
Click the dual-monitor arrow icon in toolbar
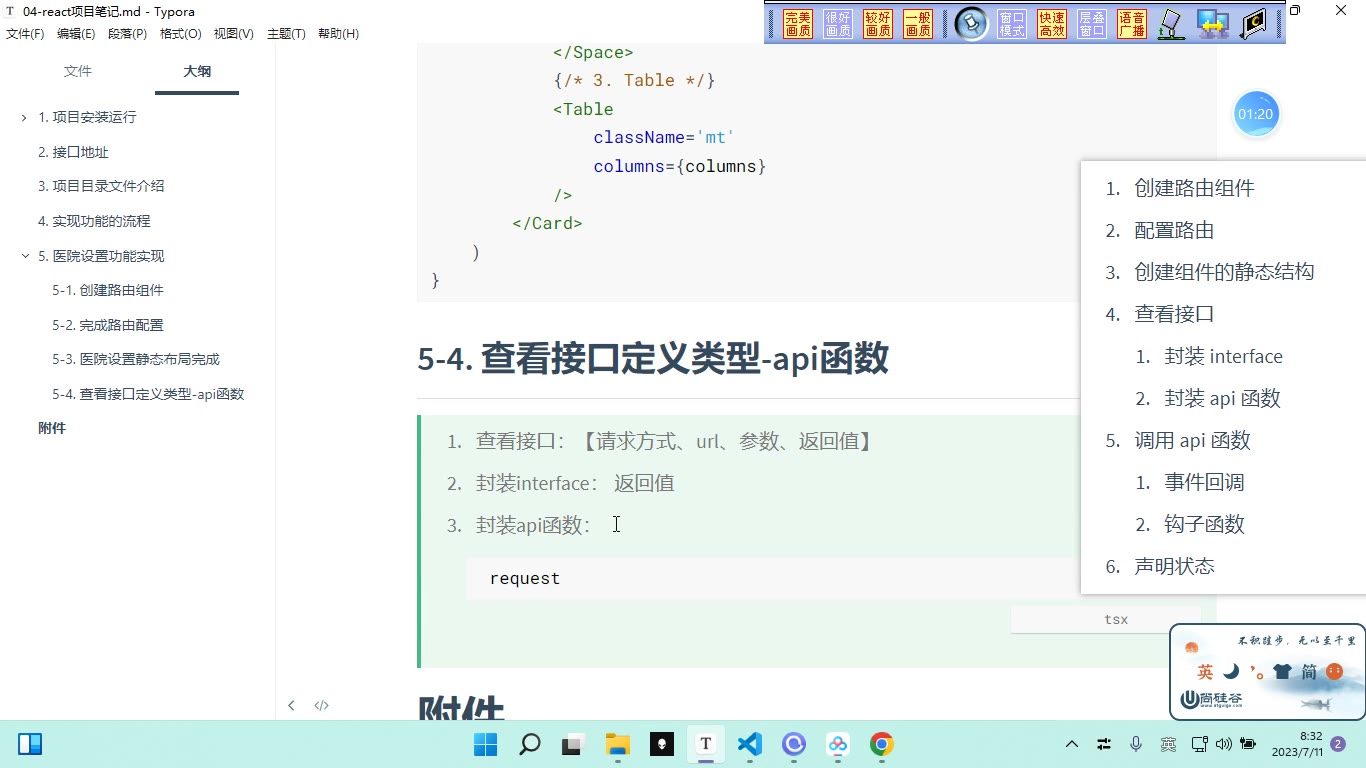(x=1213, y=24)
